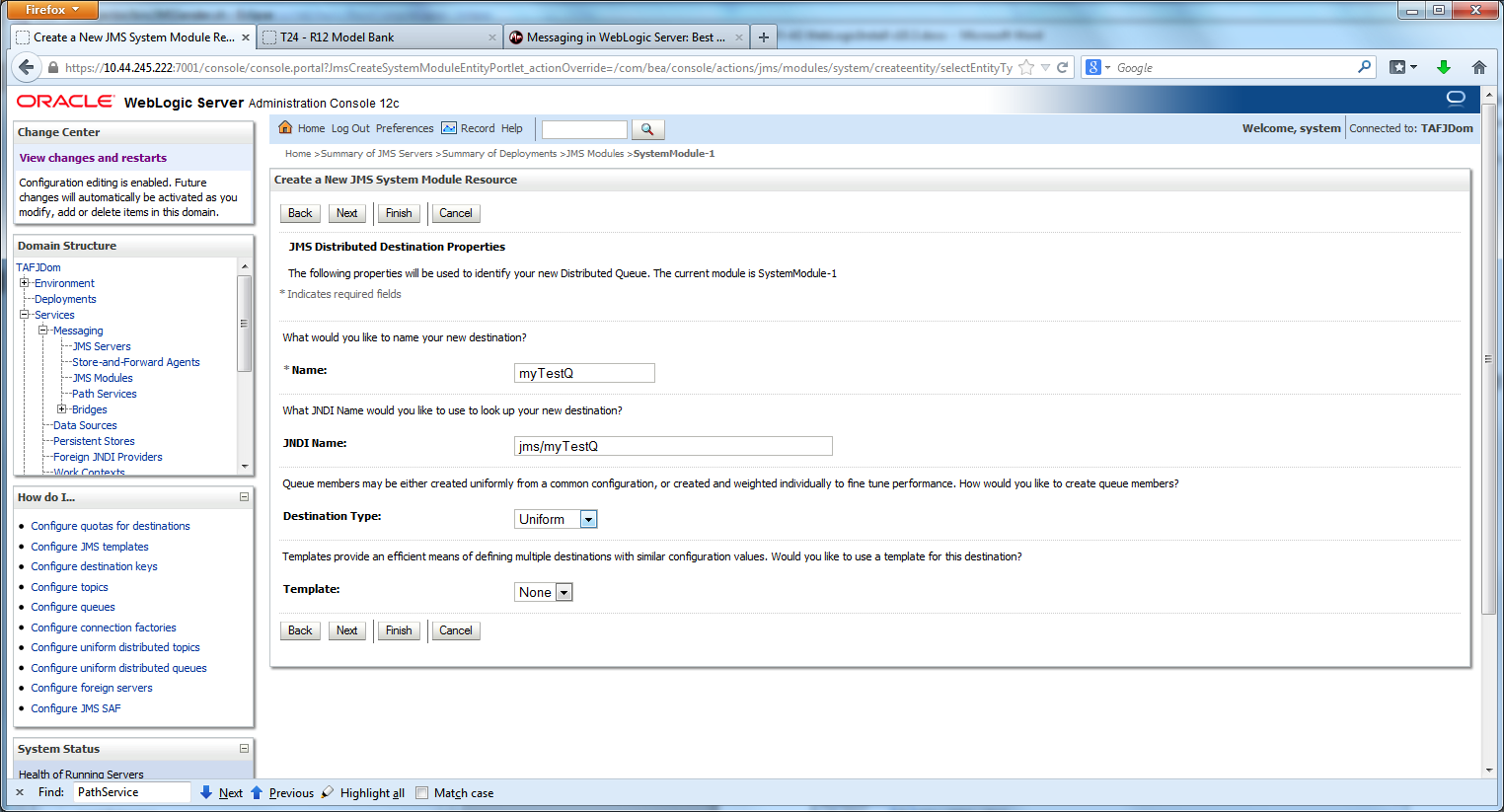Open Configure JMS SAF help link

pyautogui.click(x=76, y=708)
